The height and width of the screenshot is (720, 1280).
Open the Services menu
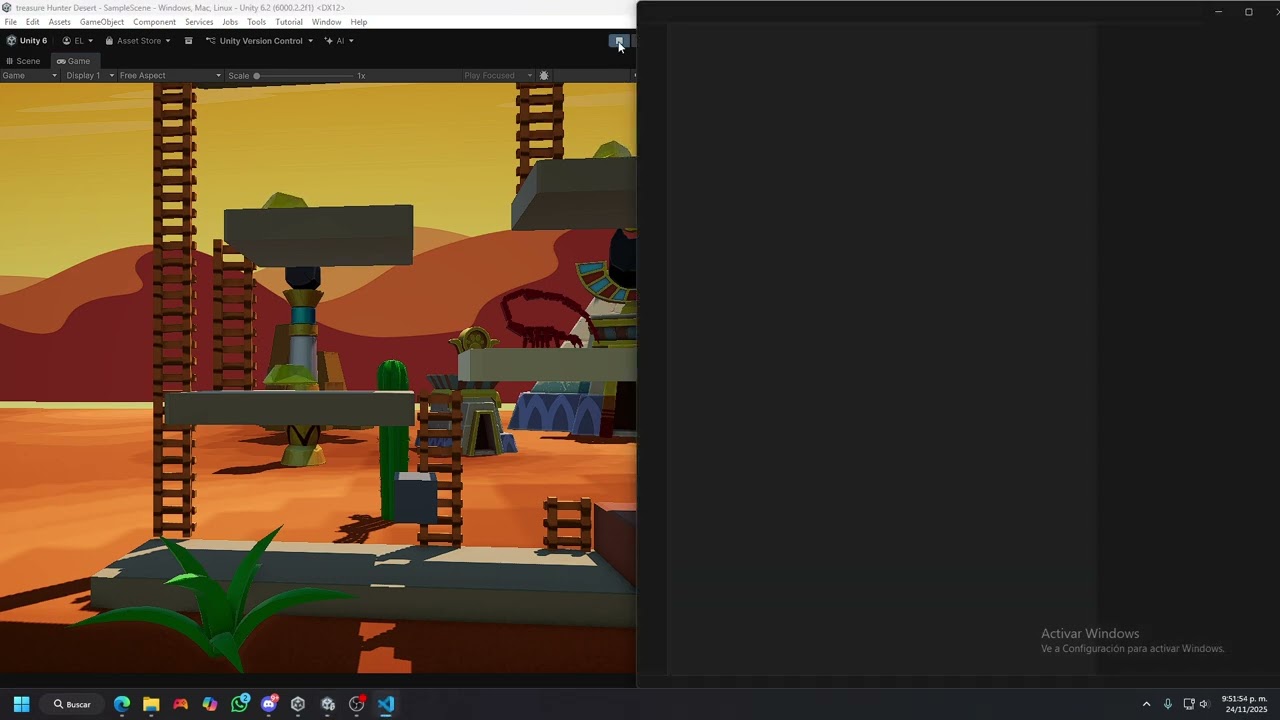click(x=199, y=22)
